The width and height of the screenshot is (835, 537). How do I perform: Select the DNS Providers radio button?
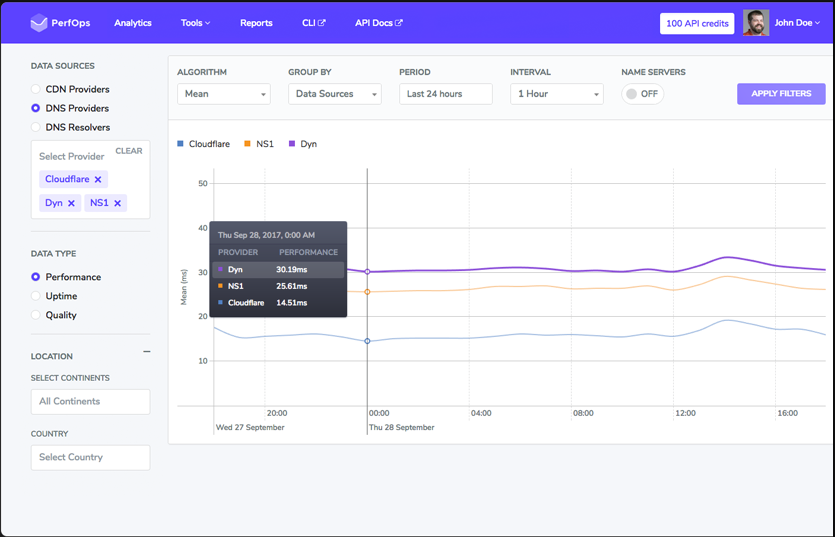pos(36,108)
